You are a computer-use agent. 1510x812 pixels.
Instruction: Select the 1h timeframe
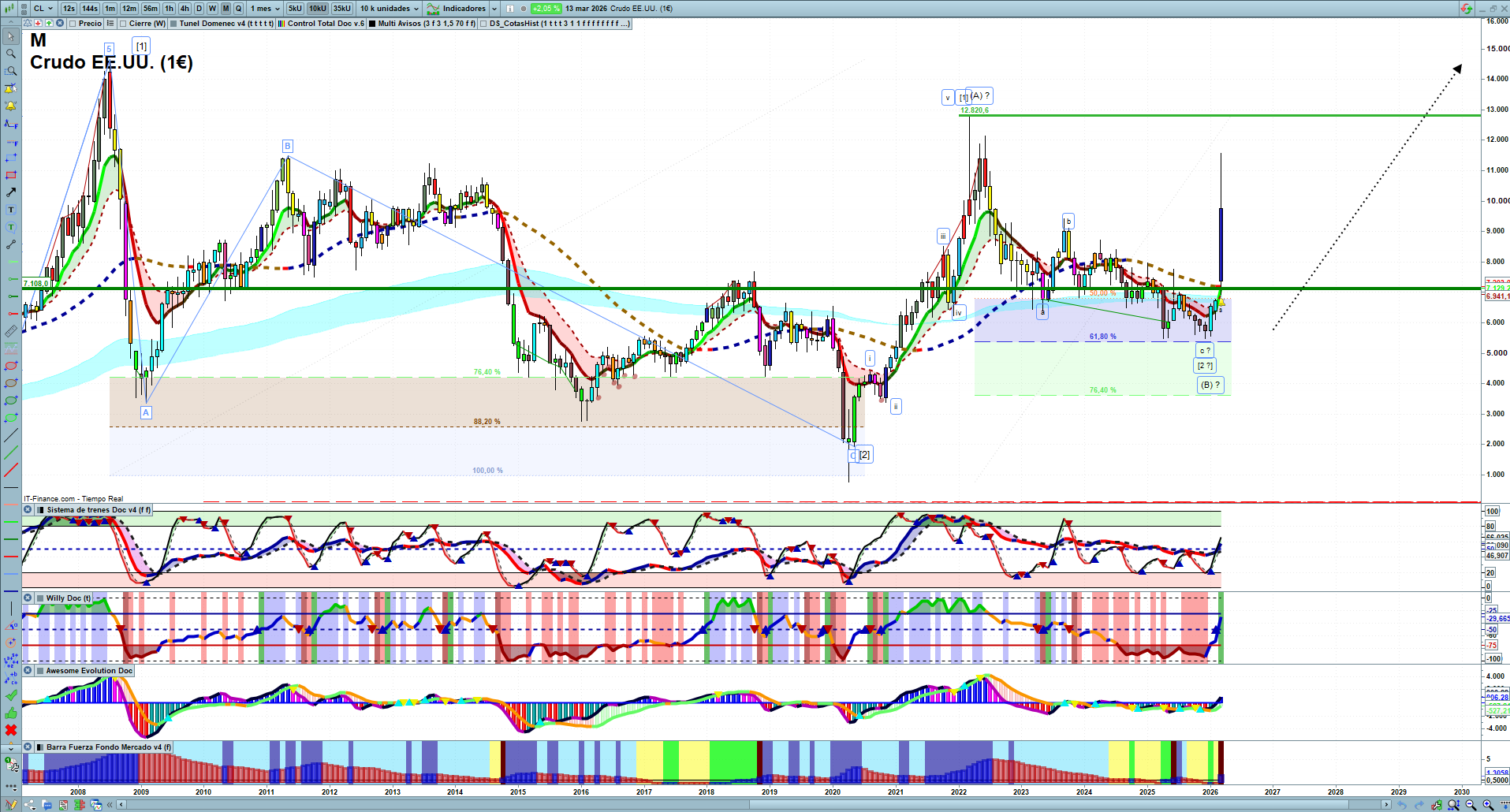169,9
